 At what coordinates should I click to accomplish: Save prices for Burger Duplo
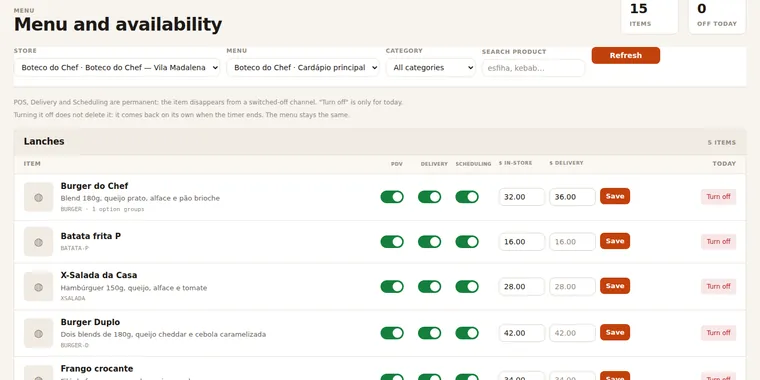pyautogui.click(x=615, y=332)
